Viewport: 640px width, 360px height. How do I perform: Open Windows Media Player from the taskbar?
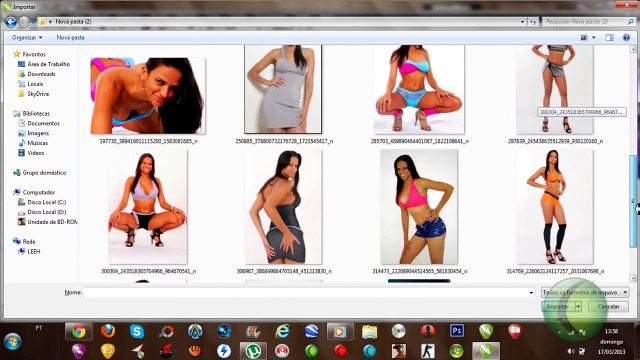coord(340,331)
